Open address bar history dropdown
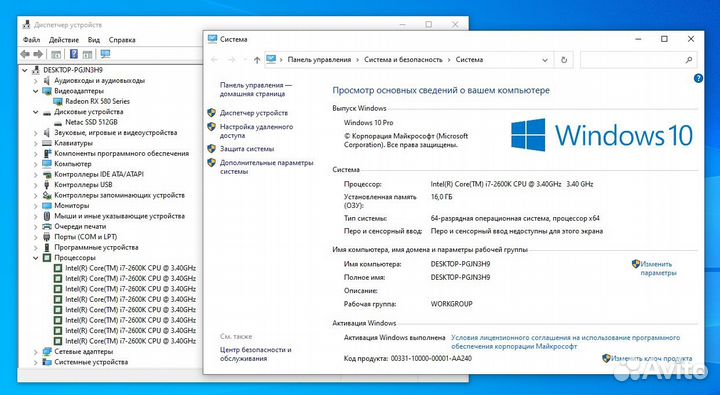Screen dimensions: 720x395 [x=545, y=60]
